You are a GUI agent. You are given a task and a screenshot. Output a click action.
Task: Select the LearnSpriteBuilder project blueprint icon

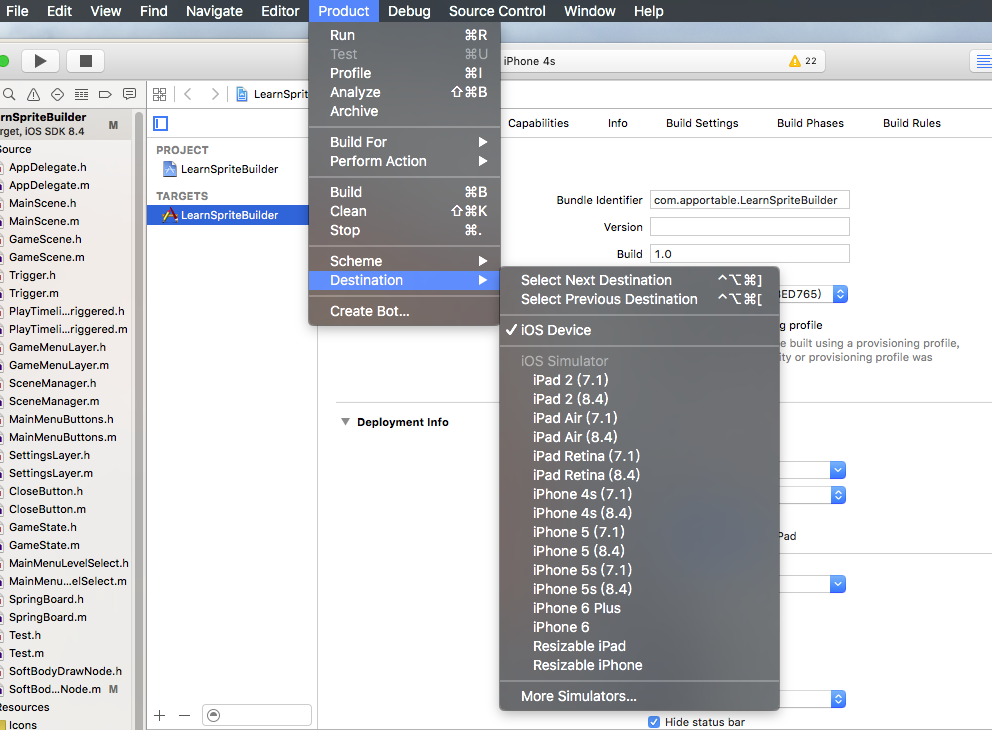(170, 169)
